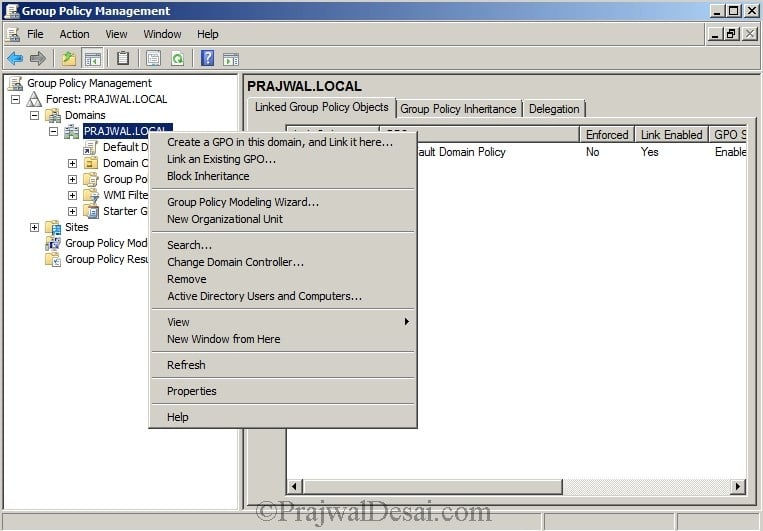This screenshot has width=763, height=531.
Task: Toggle the Show/Hide Action Pane toolbar icon
Action: [x=231, y=59]
